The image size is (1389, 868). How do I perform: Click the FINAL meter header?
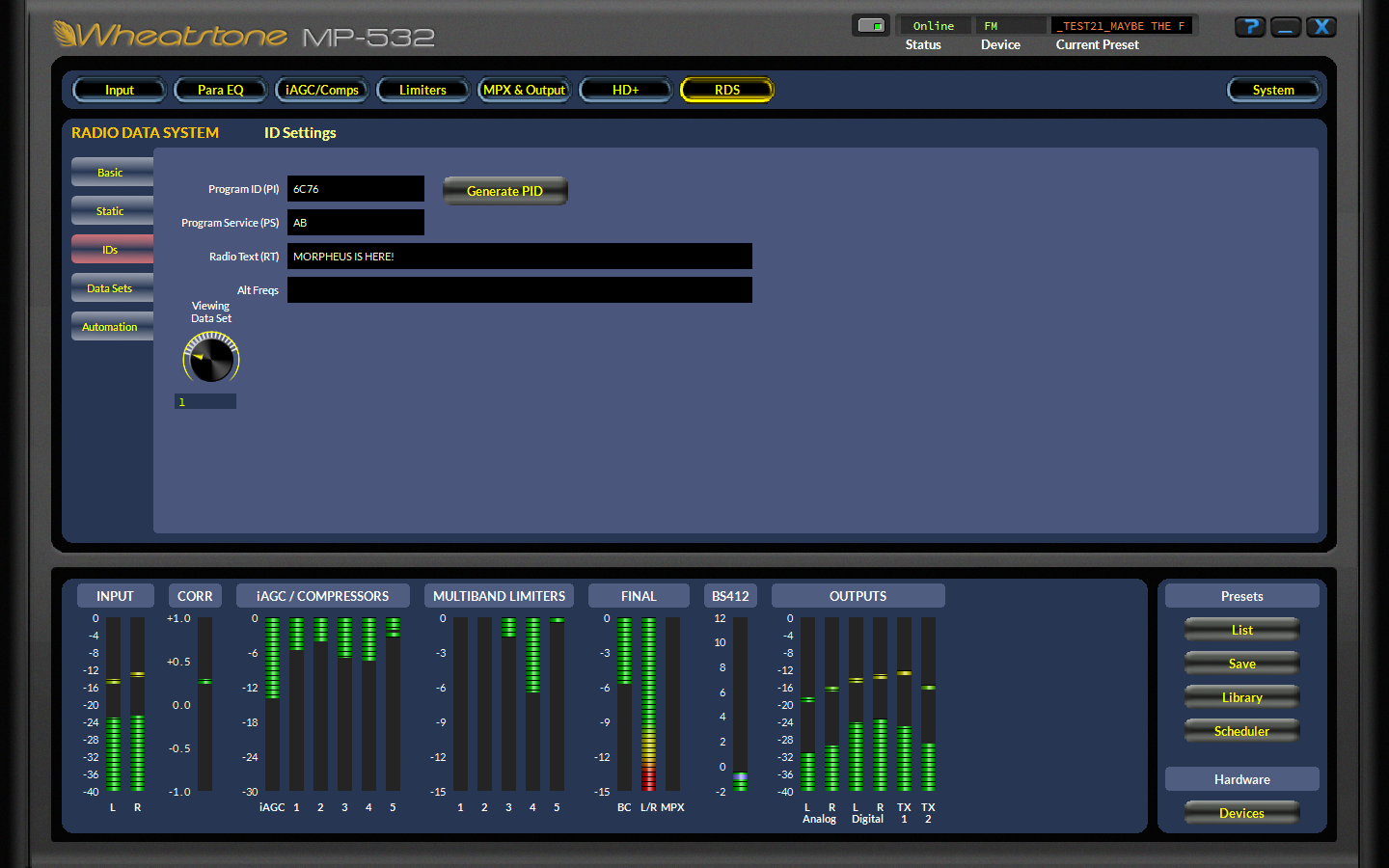tap(639, 596)
